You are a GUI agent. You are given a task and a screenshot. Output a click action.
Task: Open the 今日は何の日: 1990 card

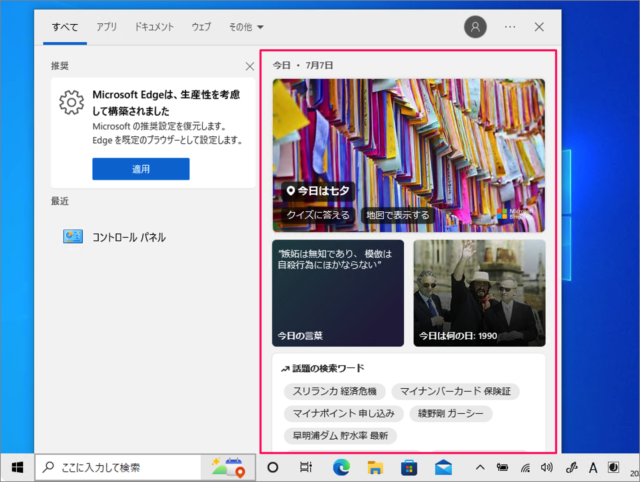click(x=480, y=293)
